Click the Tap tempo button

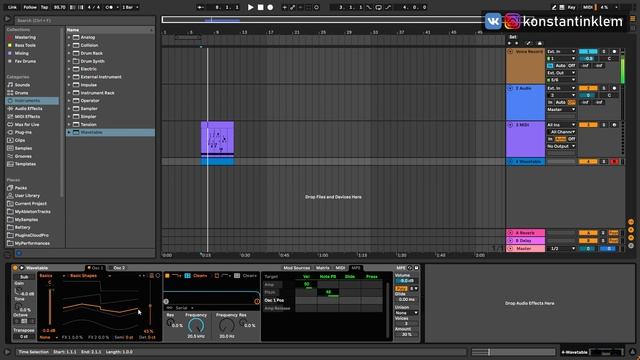44,7
